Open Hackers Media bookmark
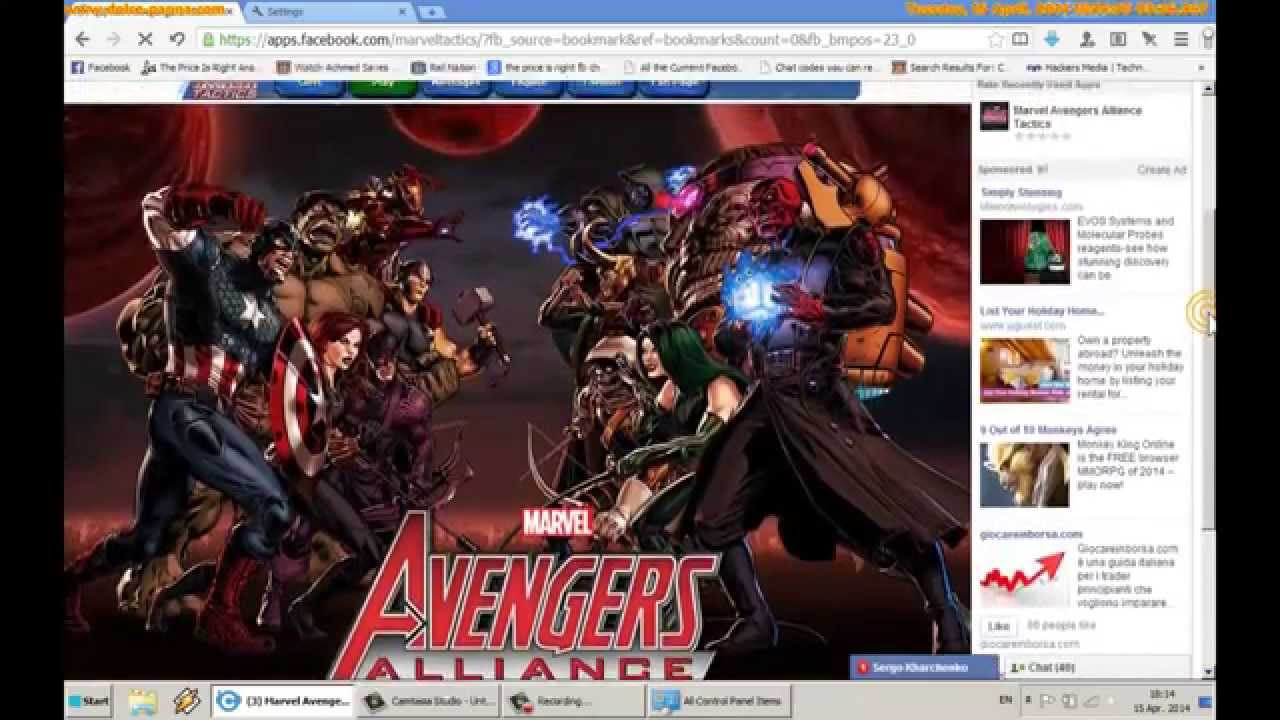 pyautogui.click(x=1086, y=67)
